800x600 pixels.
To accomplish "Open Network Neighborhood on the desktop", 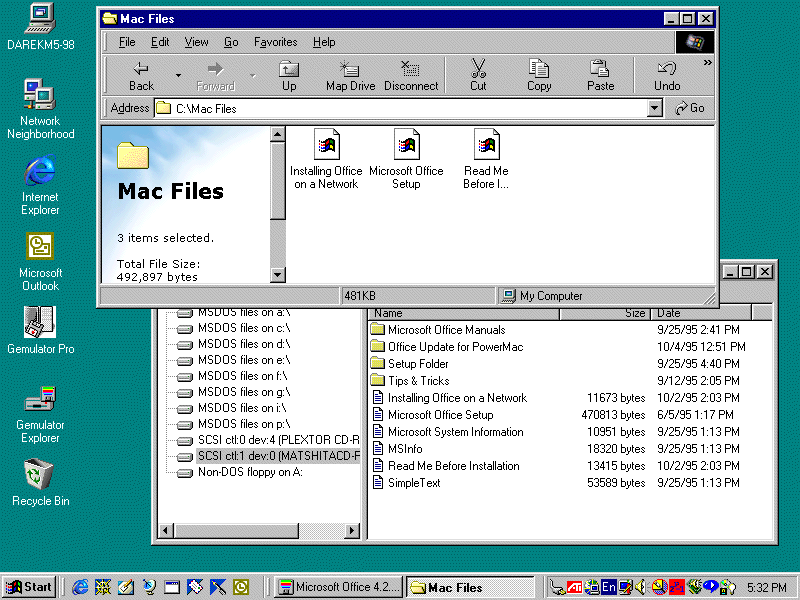I will [40, 109].
